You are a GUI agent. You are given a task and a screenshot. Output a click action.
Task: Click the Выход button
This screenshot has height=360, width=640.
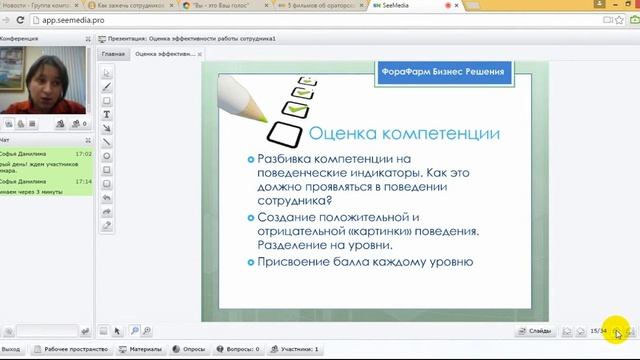coord(11,349)
